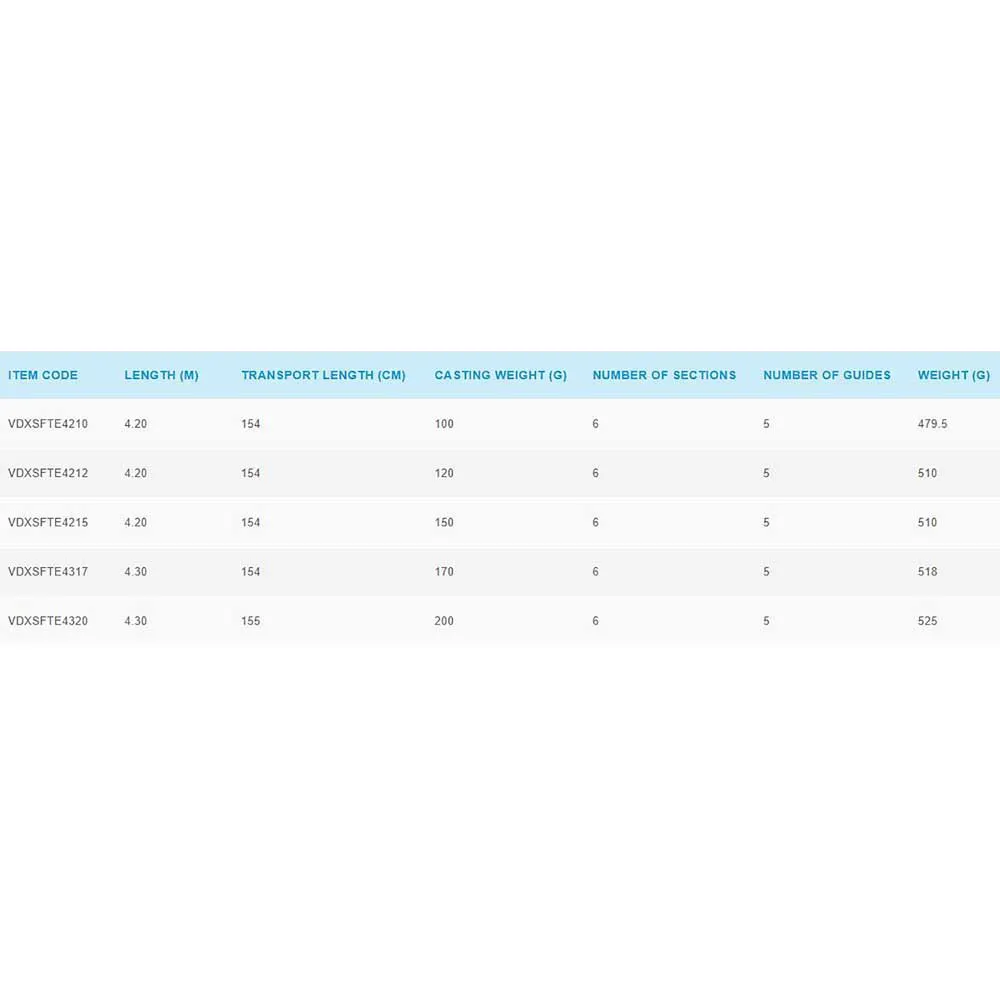Choose item code VDXSFTE4317
Screen dimensions: 1000x1000
click(x=48, y=572)
